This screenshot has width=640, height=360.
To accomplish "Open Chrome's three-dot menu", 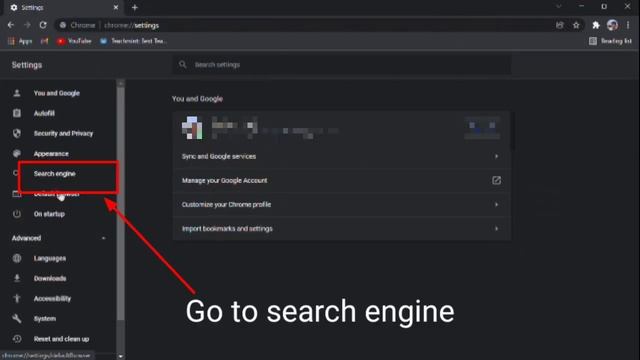I will click(628, 25).
